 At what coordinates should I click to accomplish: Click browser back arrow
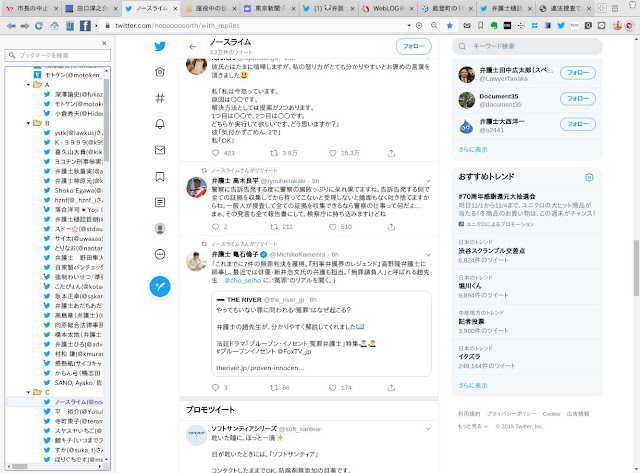(11, 26)
